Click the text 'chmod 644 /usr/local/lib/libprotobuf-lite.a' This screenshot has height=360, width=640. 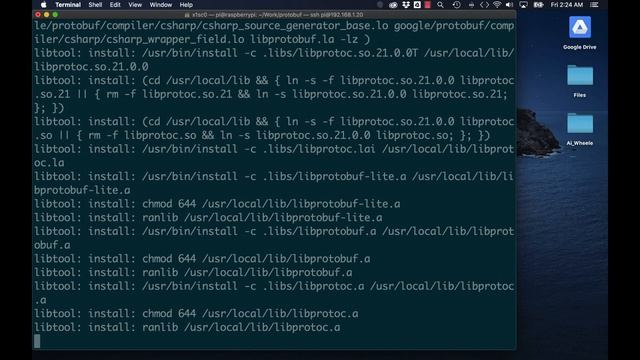[x=271, y=204]
